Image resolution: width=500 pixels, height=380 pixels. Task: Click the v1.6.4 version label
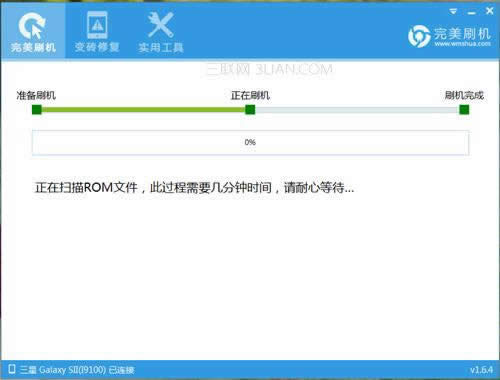(481, 370)
